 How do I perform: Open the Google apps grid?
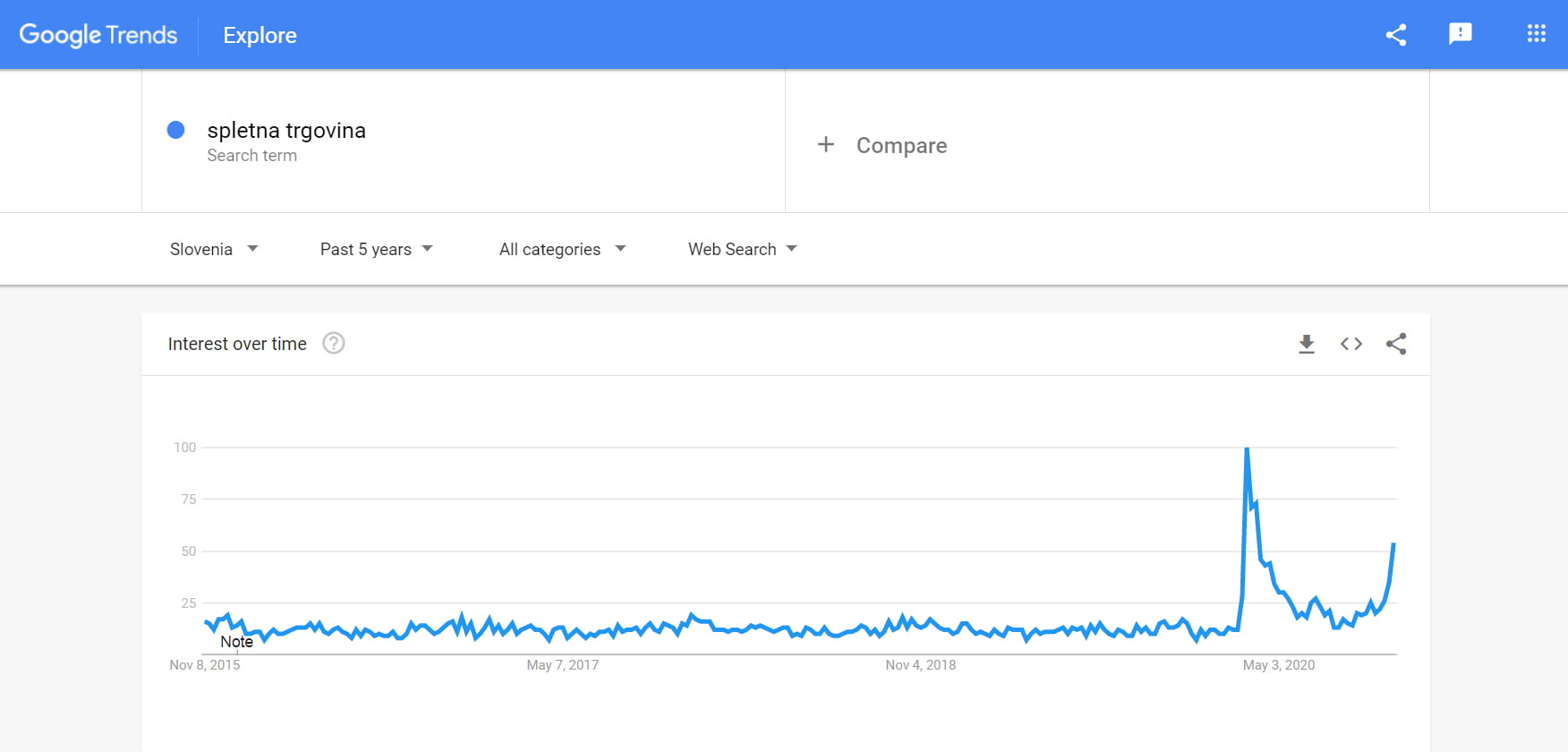click(1537, 34)
